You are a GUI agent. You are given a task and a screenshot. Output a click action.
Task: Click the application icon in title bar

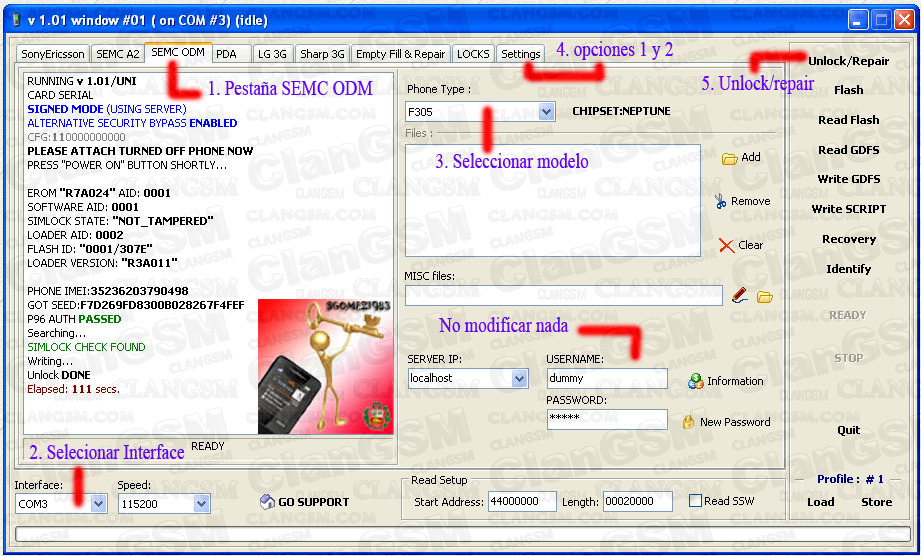[16, 21]
